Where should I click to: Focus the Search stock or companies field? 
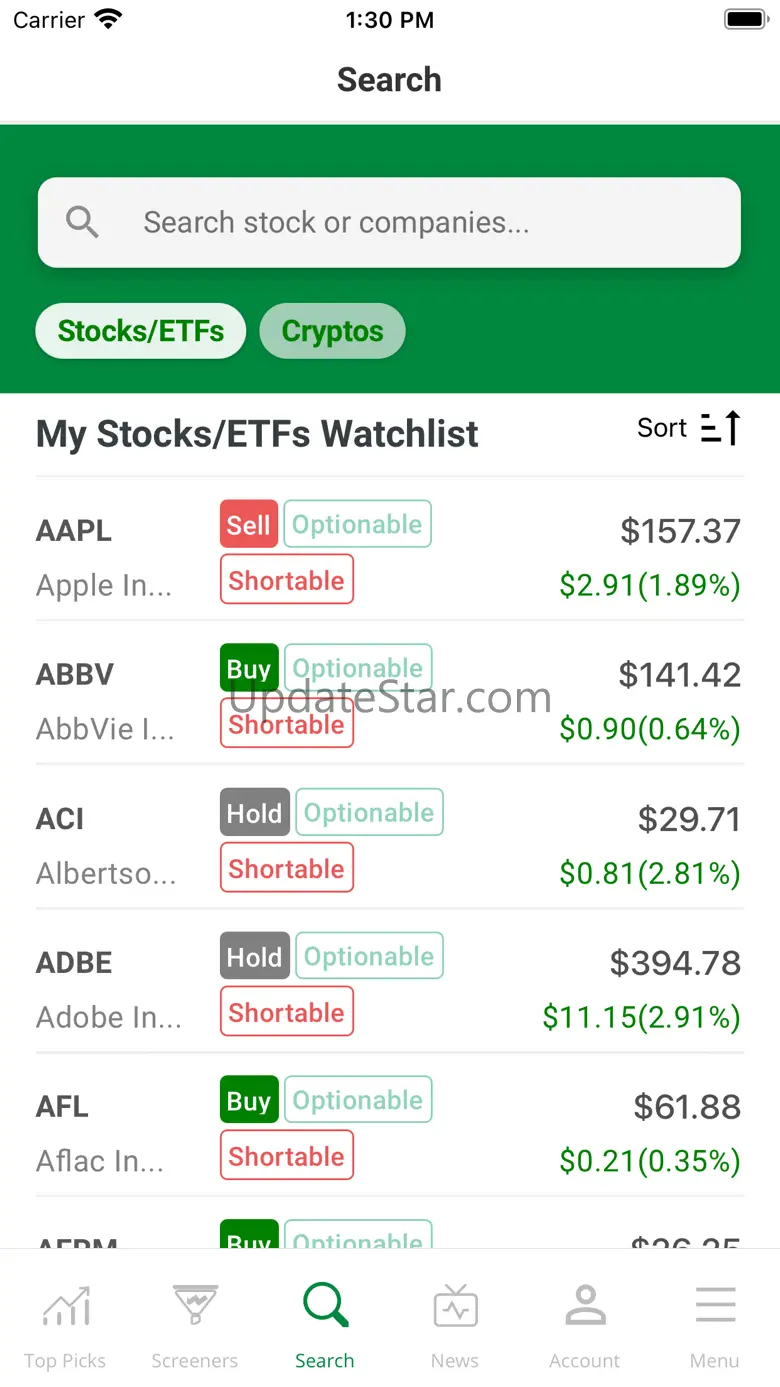(389, 222)
